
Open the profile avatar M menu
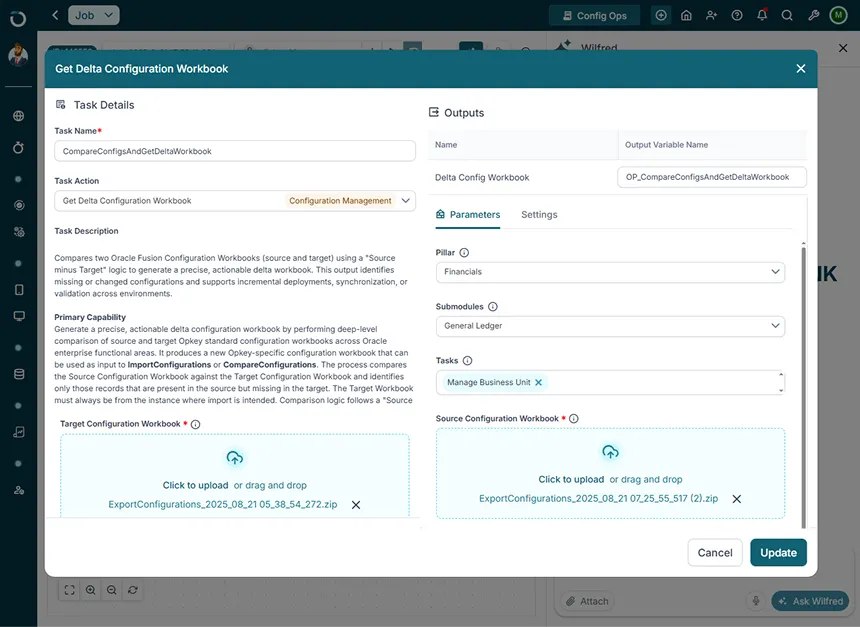tap(836, 15)
